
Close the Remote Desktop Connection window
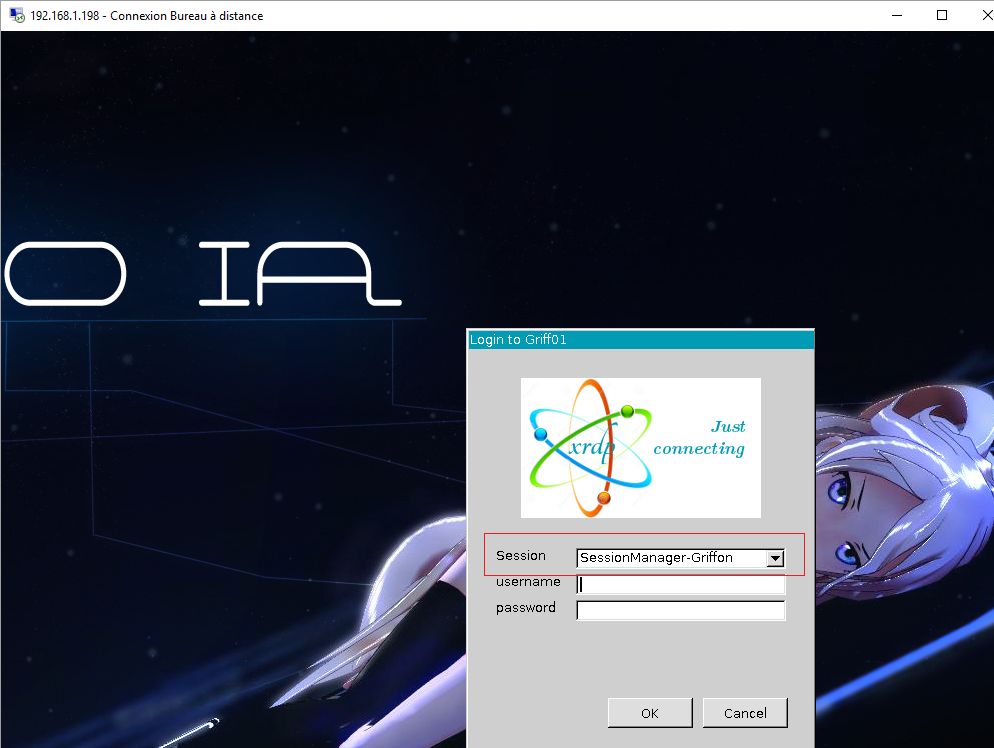(986, 15)
